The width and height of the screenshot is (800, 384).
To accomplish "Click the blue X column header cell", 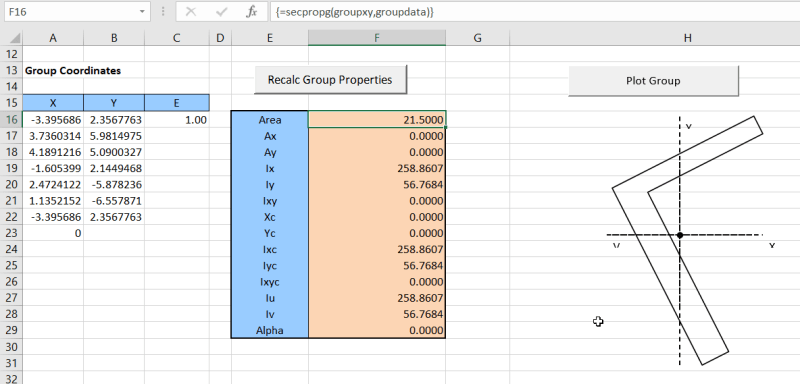I will point(53,103).
